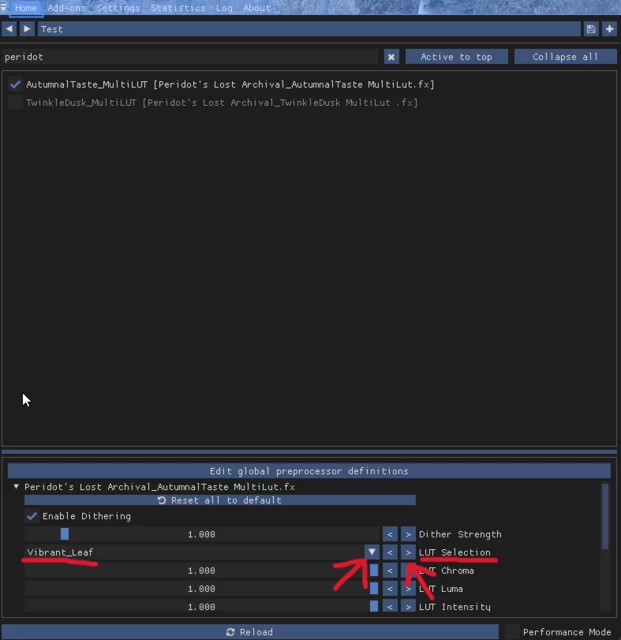This screenshot has width=621, height=640.
Task: Select next LUT with right arrow
Action: pos(408,552)
